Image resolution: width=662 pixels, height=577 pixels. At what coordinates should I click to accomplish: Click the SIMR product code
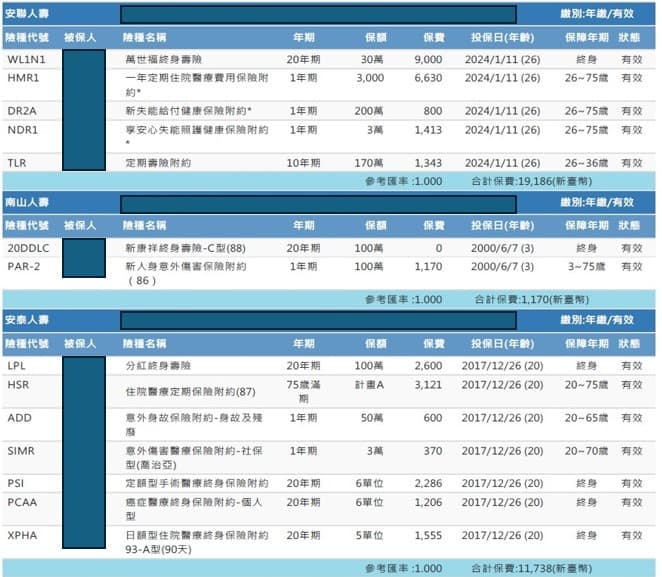coord(21,451)
